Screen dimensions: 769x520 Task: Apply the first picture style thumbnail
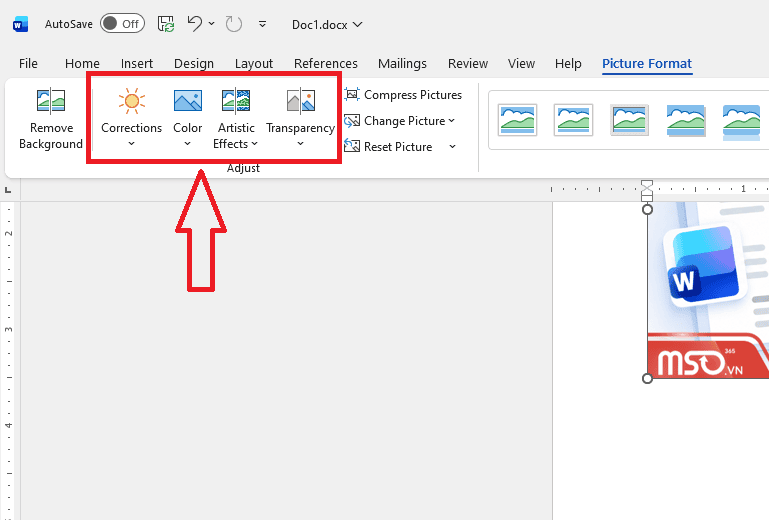coord(517,120)
